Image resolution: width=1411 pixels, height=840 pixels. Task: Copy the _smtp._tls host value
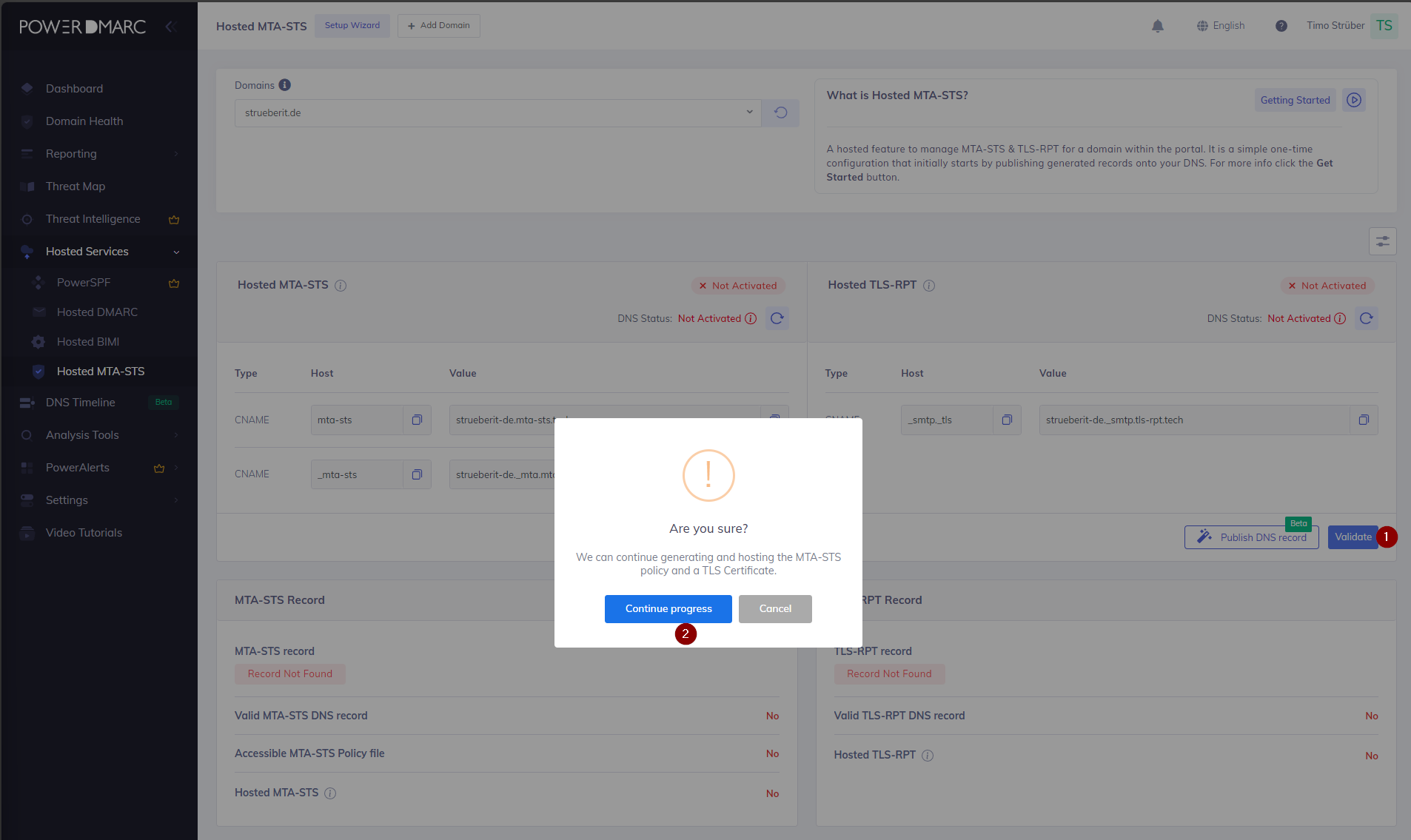coord(1007,420)
